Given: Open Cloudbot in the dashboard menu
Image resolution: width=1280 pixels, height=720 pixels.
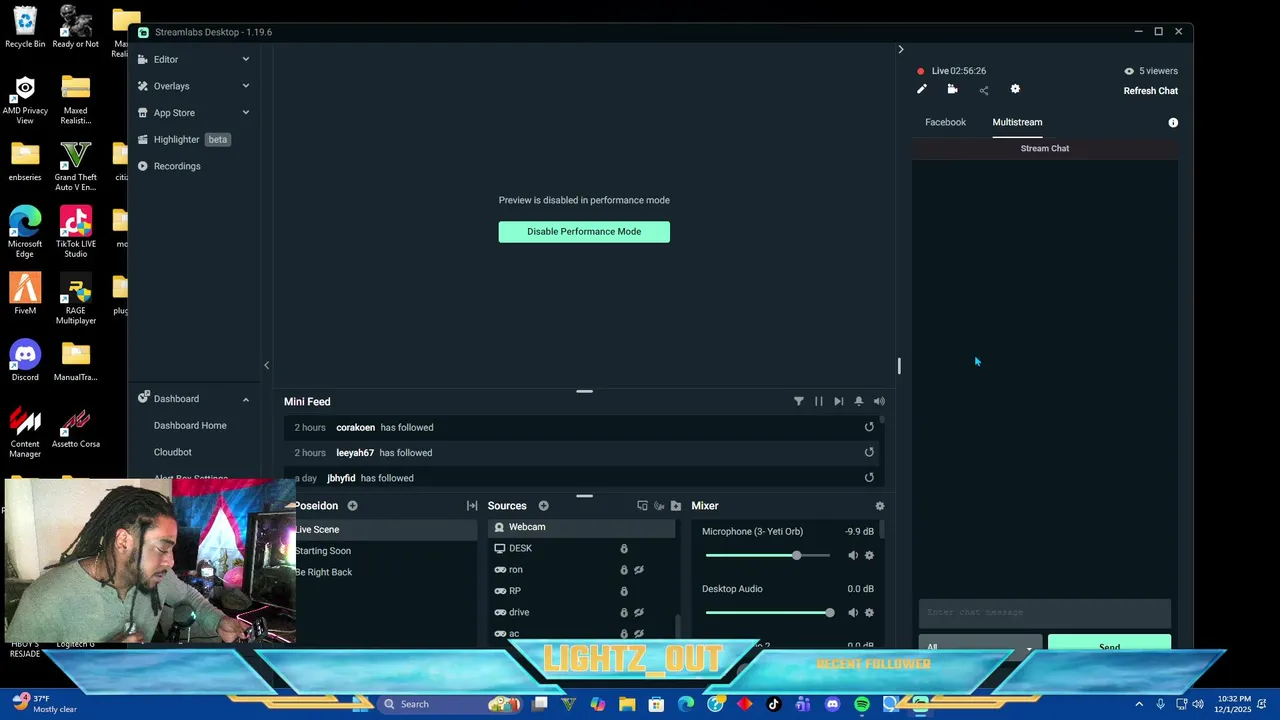Looking at the screenshot, I should tap(173, 452).
